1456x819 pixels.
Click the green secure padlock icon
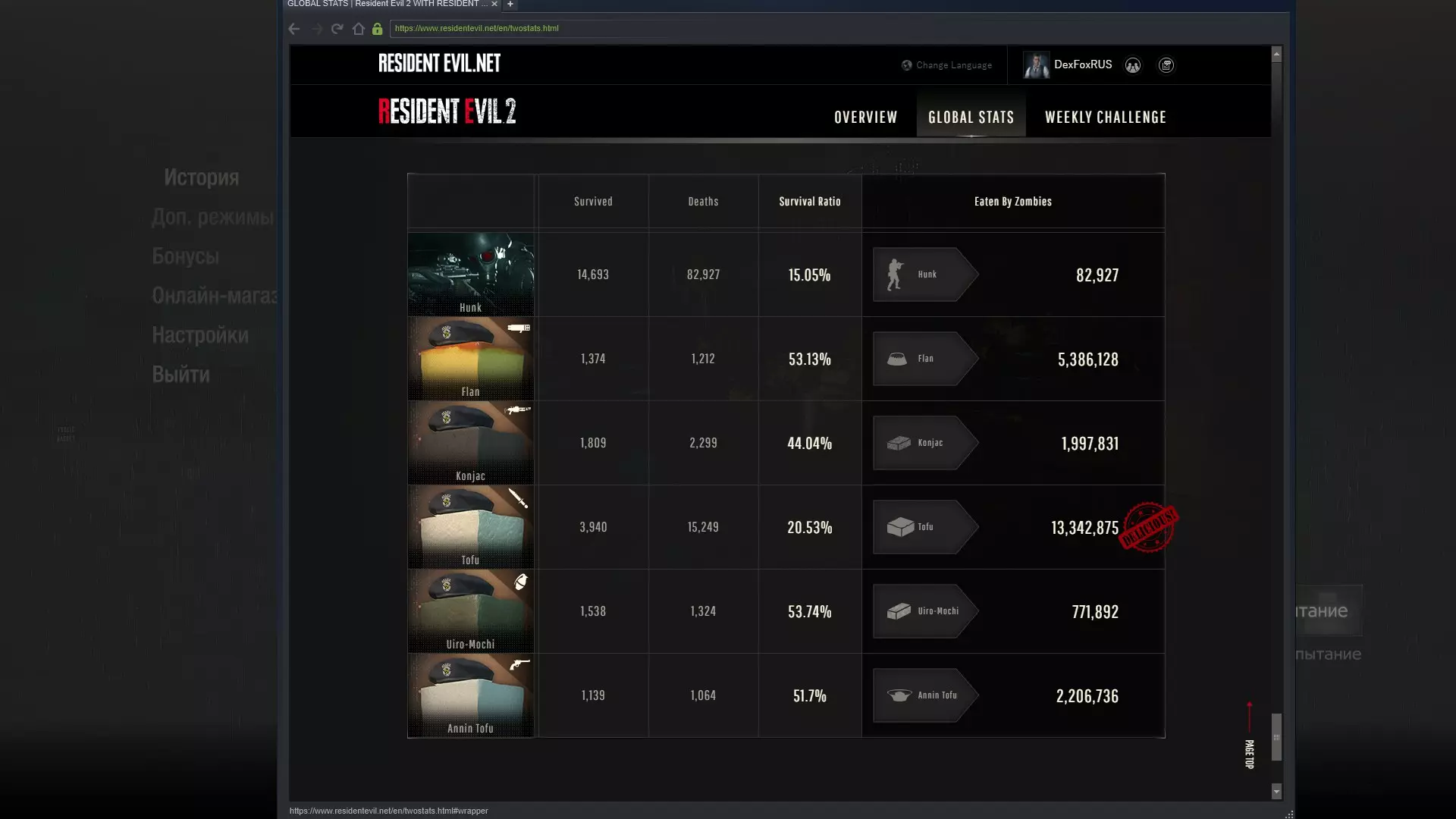(x=377, y=29)
